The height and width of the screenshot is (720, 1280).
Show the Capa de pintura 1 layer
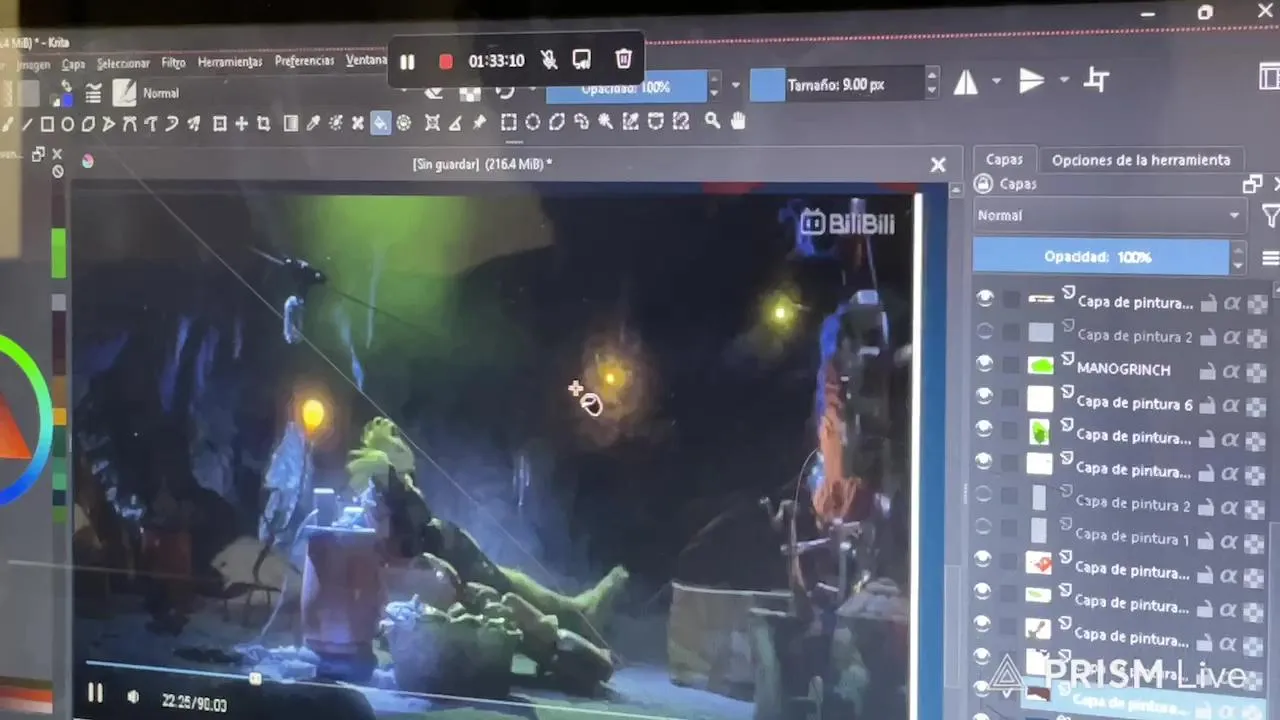coord(985,526)
